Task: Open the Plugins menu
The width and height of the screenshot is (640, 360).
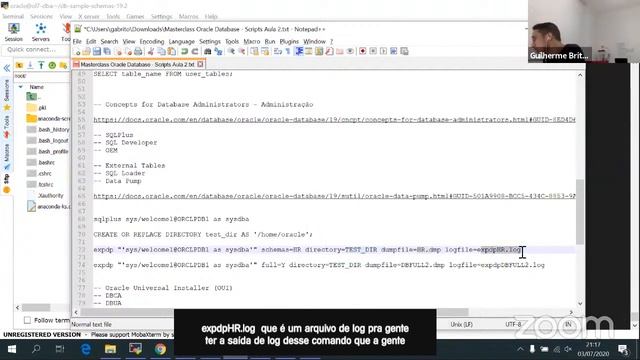Action: (x=289, y=42)
